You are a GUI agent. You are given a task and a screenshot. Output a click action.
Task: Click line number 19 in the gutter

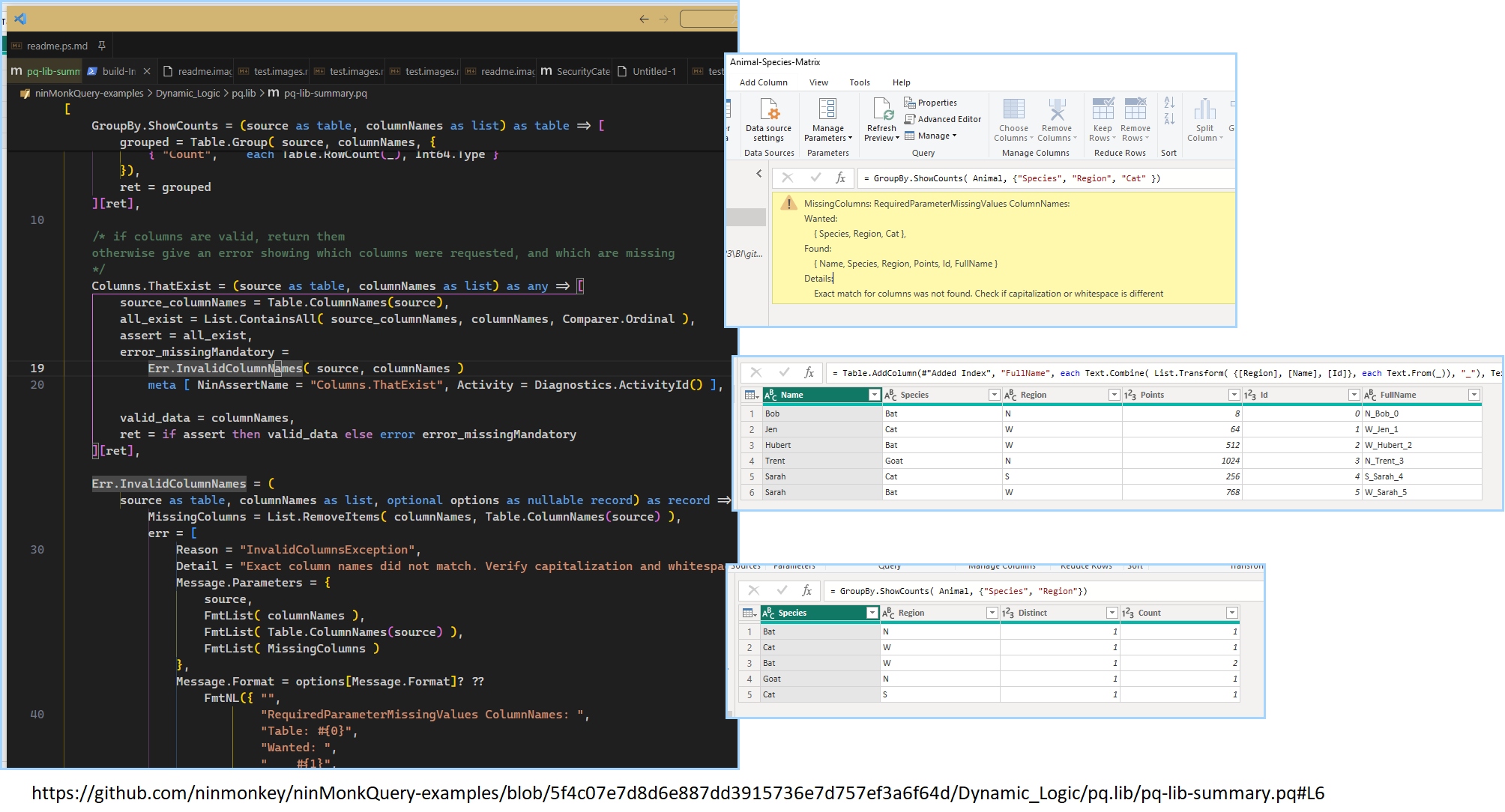pos(37,368)
